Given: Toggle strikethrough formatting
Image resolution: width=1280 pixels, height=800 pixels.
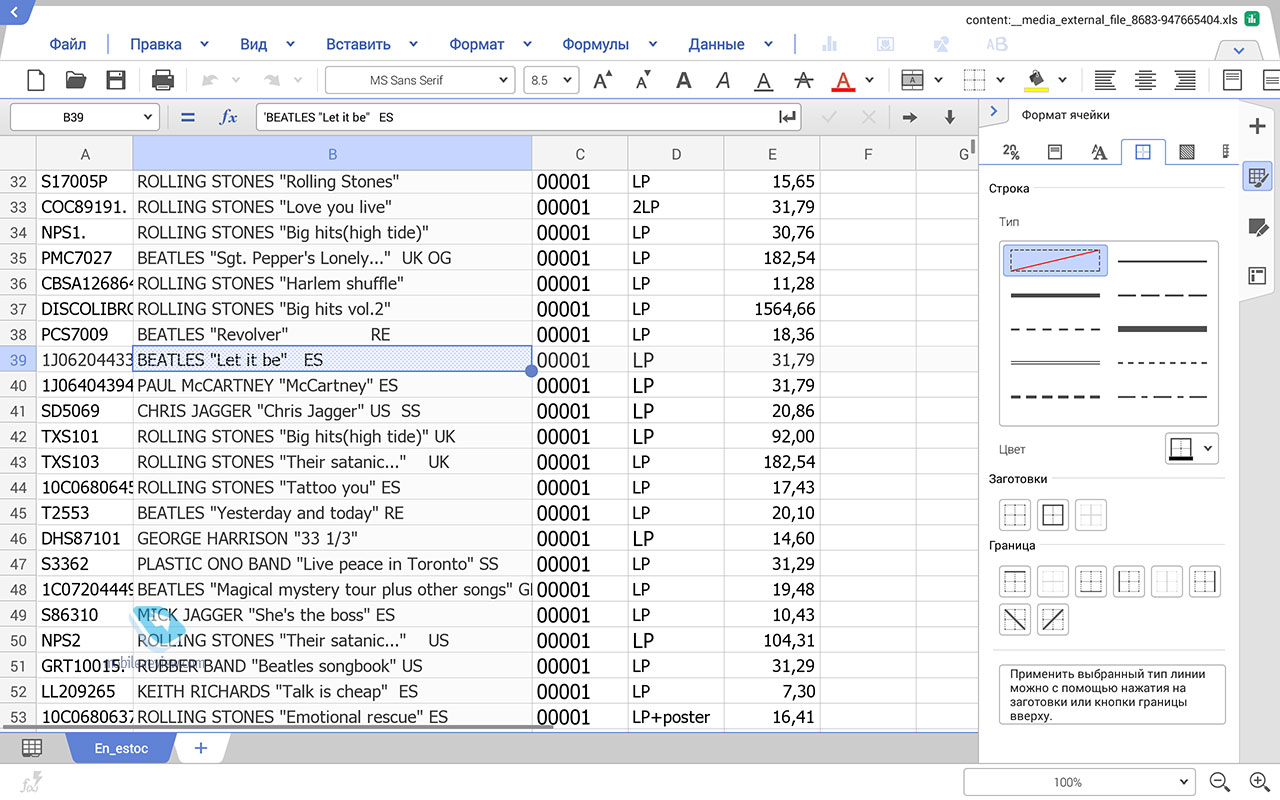Looking at the screenshot, I should pyautogui.click(x=803, y=80).
